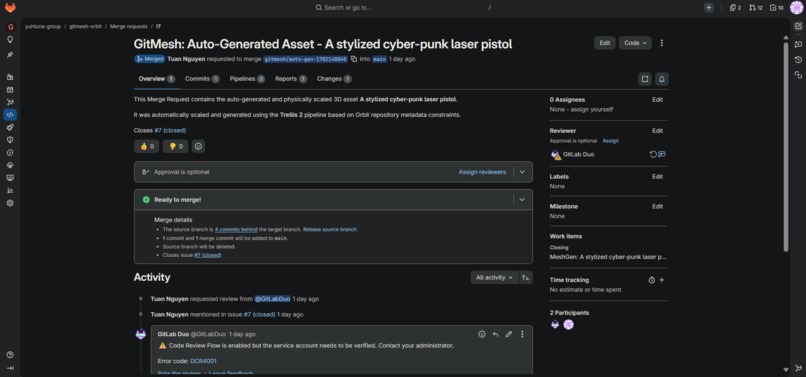
Task: Expand the approval section chevron
Action: [522, 172]
